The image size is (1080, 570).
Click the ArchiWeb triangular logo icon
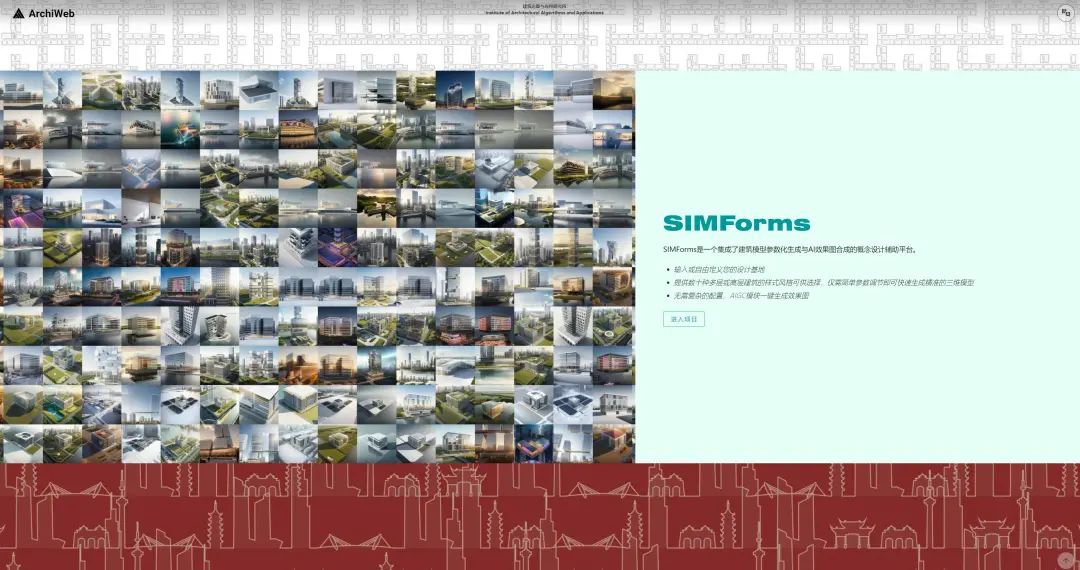tap(18, 13)
